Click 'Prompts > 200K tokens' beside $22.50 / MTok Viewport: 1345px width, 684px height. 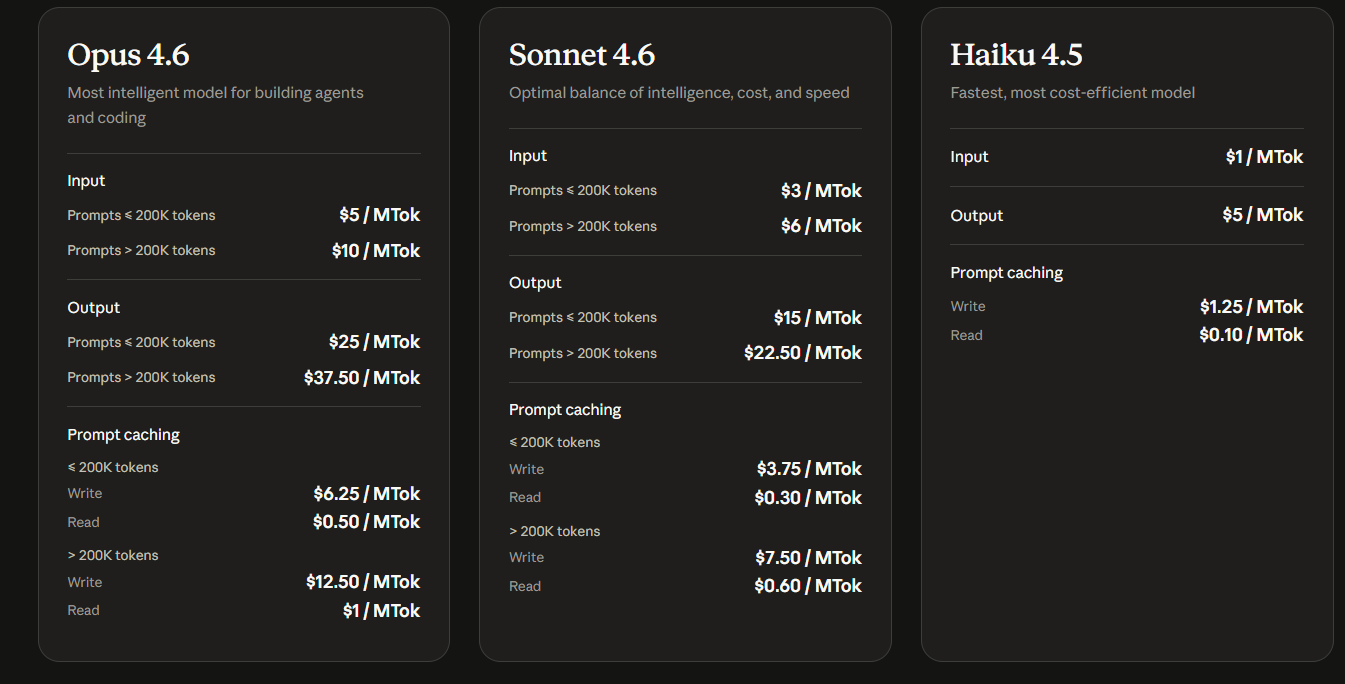click(x=583, y=353)
